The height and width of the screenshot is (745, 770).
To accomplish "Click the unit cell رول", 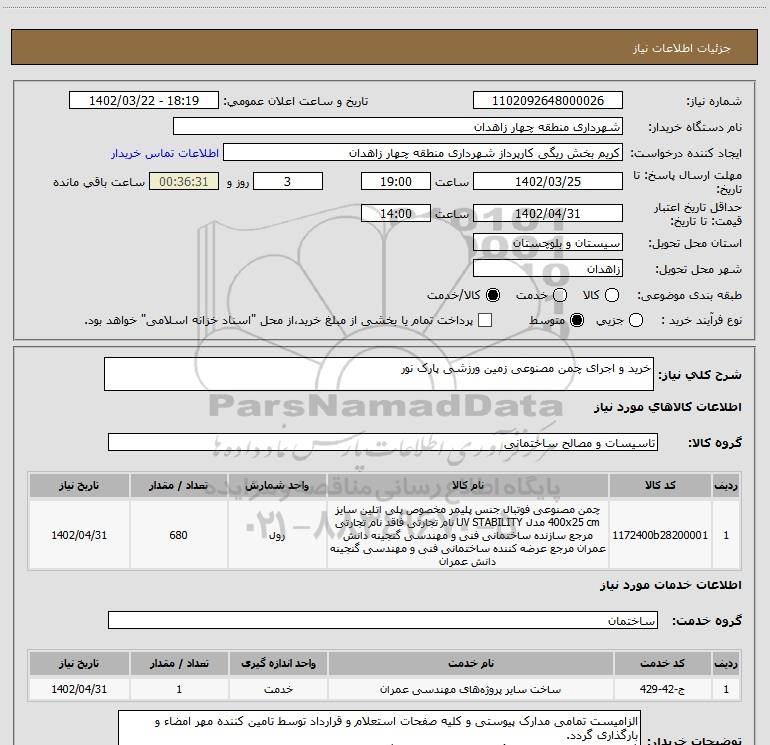I will click(277, 535).
